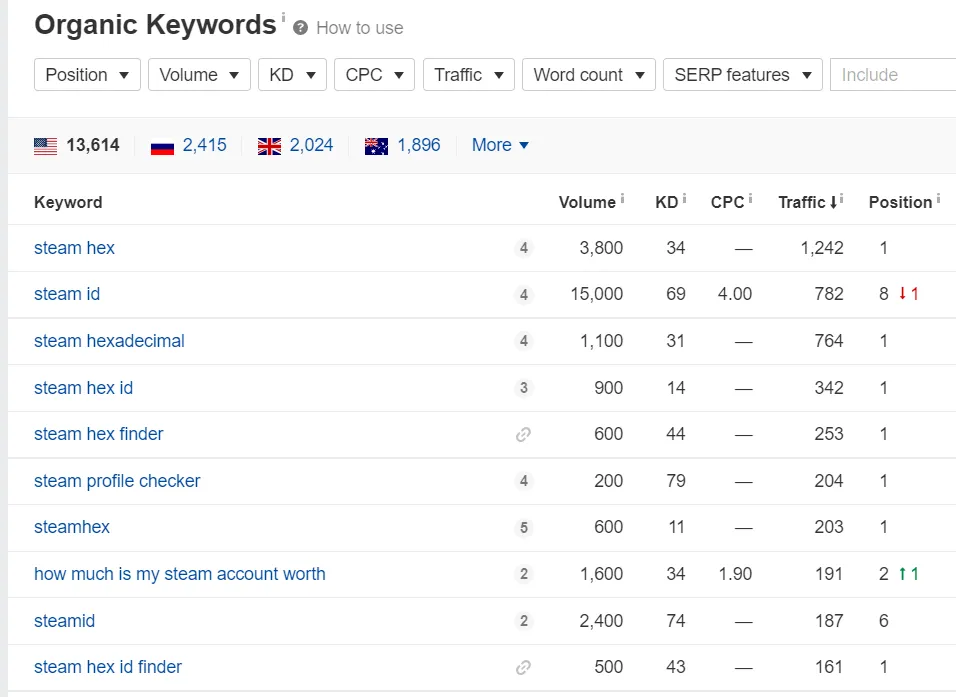Image resolution: width=956 pixels, height=697 pixels.
Task: Open the steam hexadecimal keyword link
Action: pyautogui.click(x=109, y=341)
